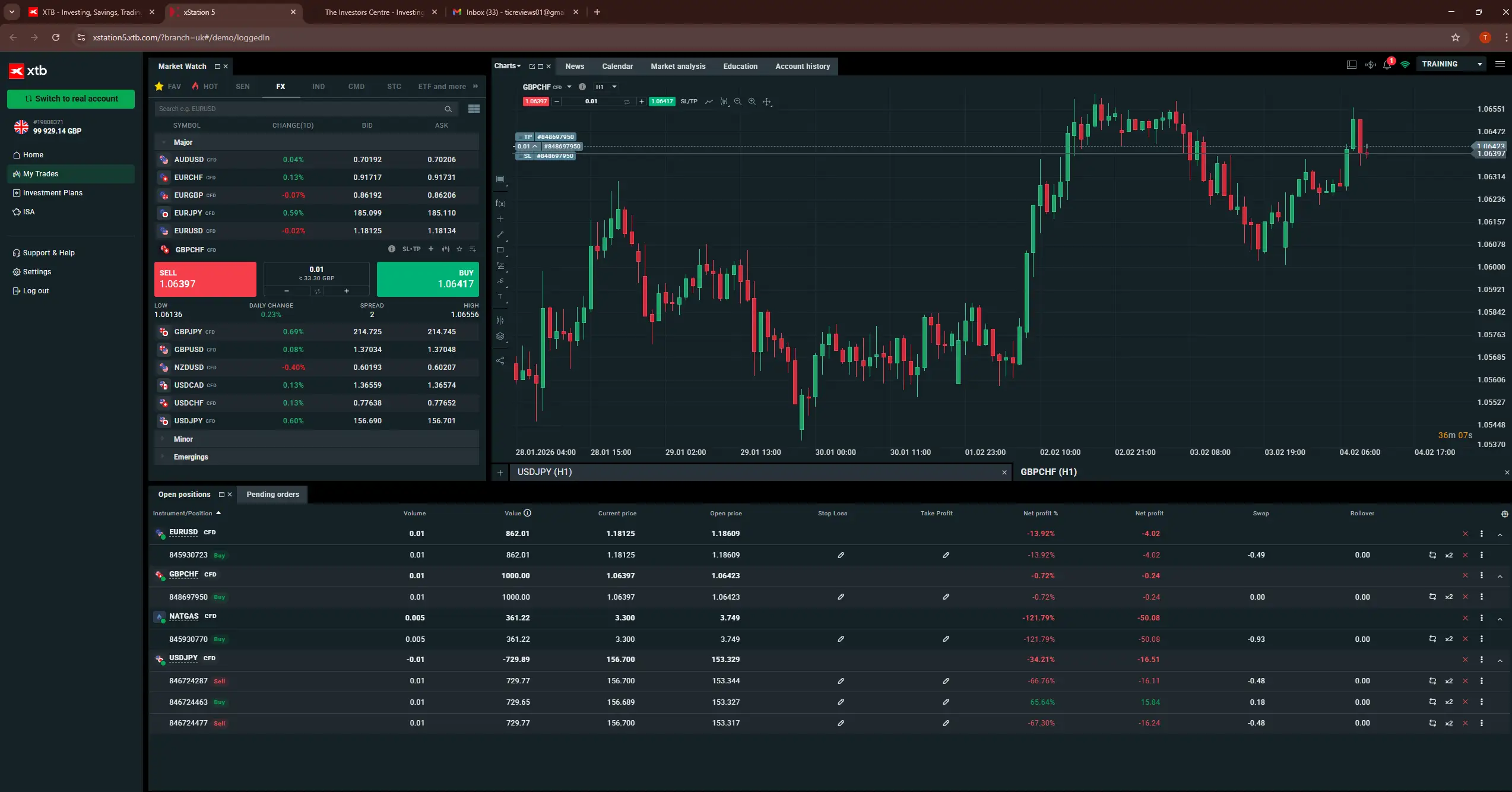Screen dimensions: 1512x792
Task: Open the notifications bell
Action: (x=1387, y=65)
